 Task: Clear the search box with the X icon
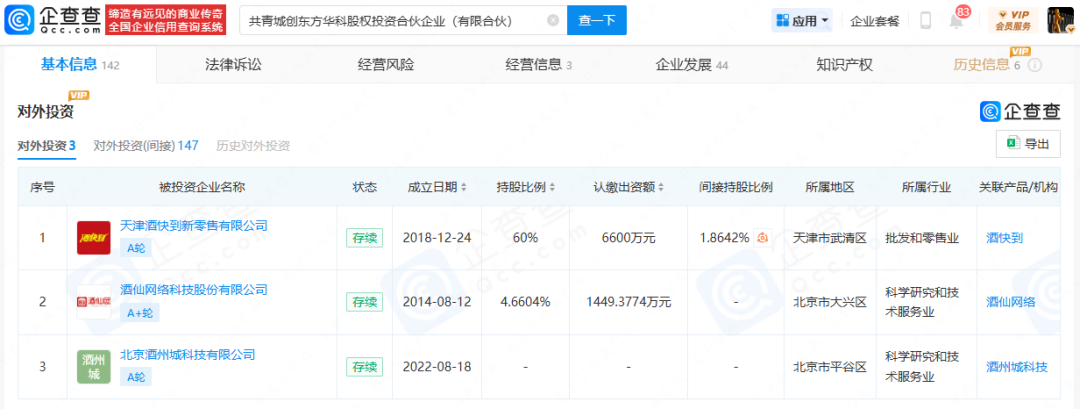[552, 21]
